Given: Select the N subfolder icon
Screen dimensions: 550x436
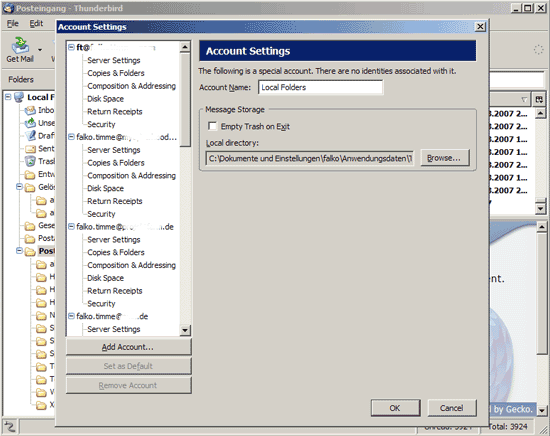Looking at the screenshot, I should click(x=41, y=316).
